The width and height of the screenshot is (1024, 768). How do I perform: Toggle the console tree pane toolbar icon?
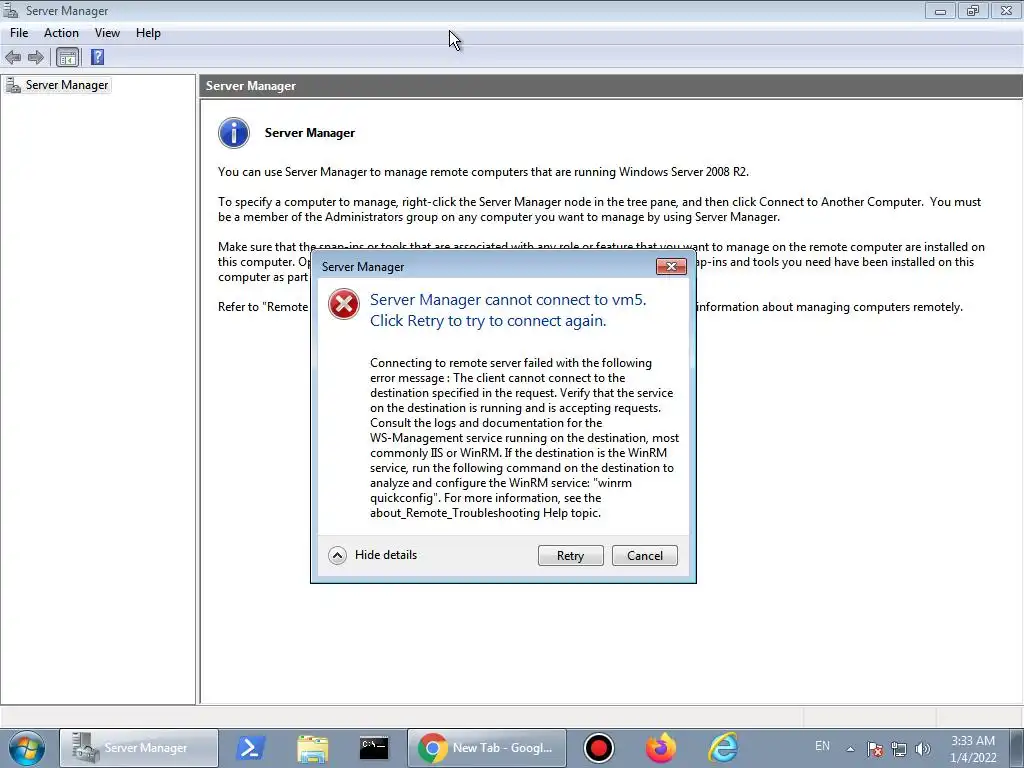pyautogui.click(x=67, y=57)
